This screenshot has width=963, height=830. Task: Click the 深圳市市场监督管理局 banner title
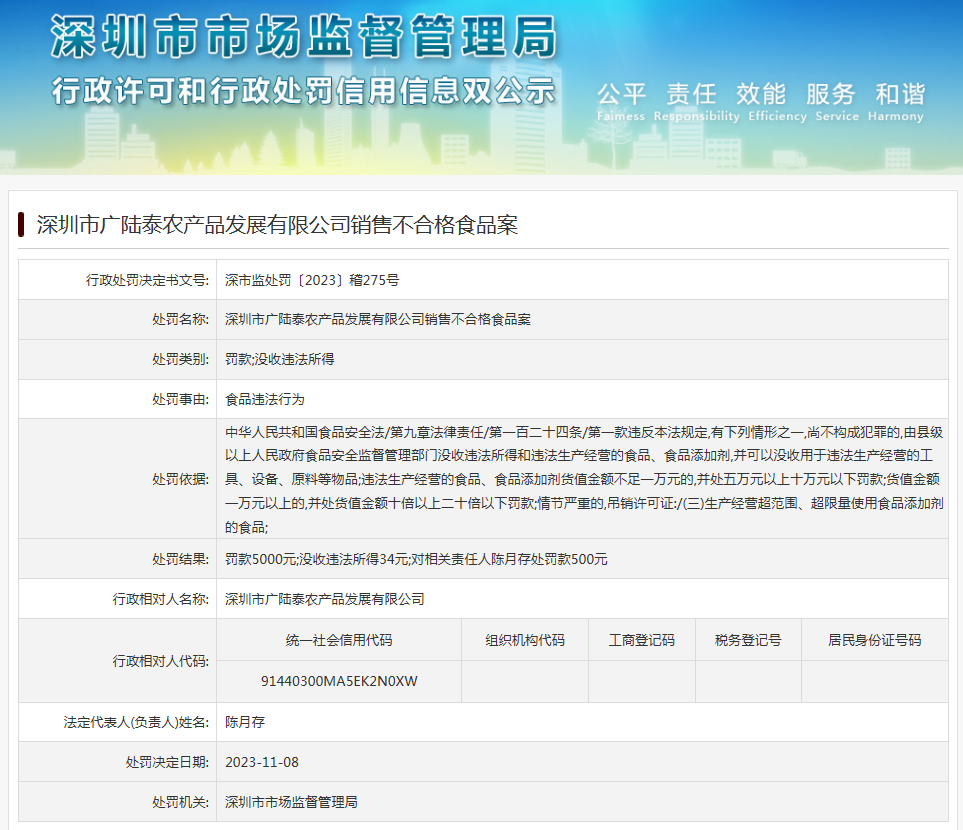303,40
